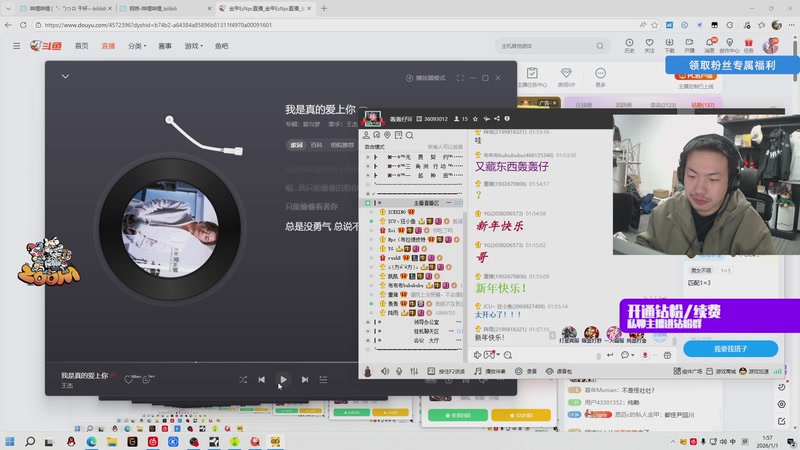Viewport: 800px width, 450px height.
Task: Toggle shuffle mode in music player
Action: coord(243,380)
